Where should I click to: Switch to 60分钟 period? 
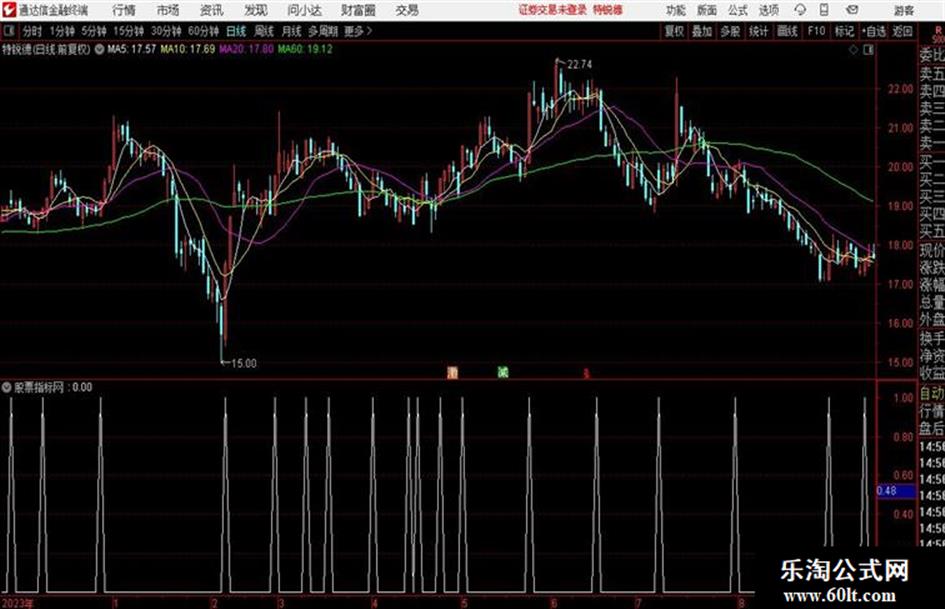(203, 31)
